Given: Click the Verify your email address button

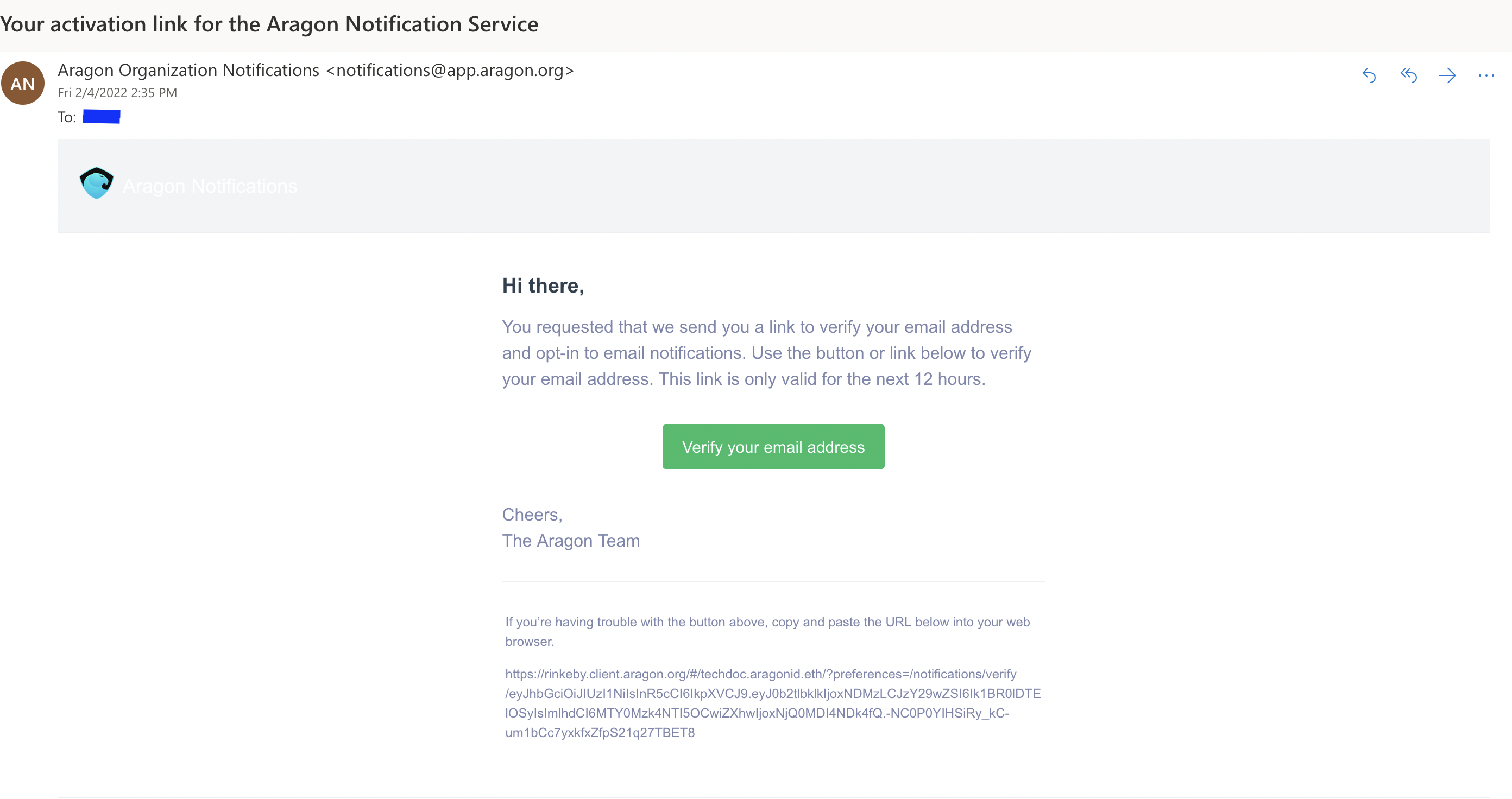Looking at the screenshot, I should click(x=773, y=447).
